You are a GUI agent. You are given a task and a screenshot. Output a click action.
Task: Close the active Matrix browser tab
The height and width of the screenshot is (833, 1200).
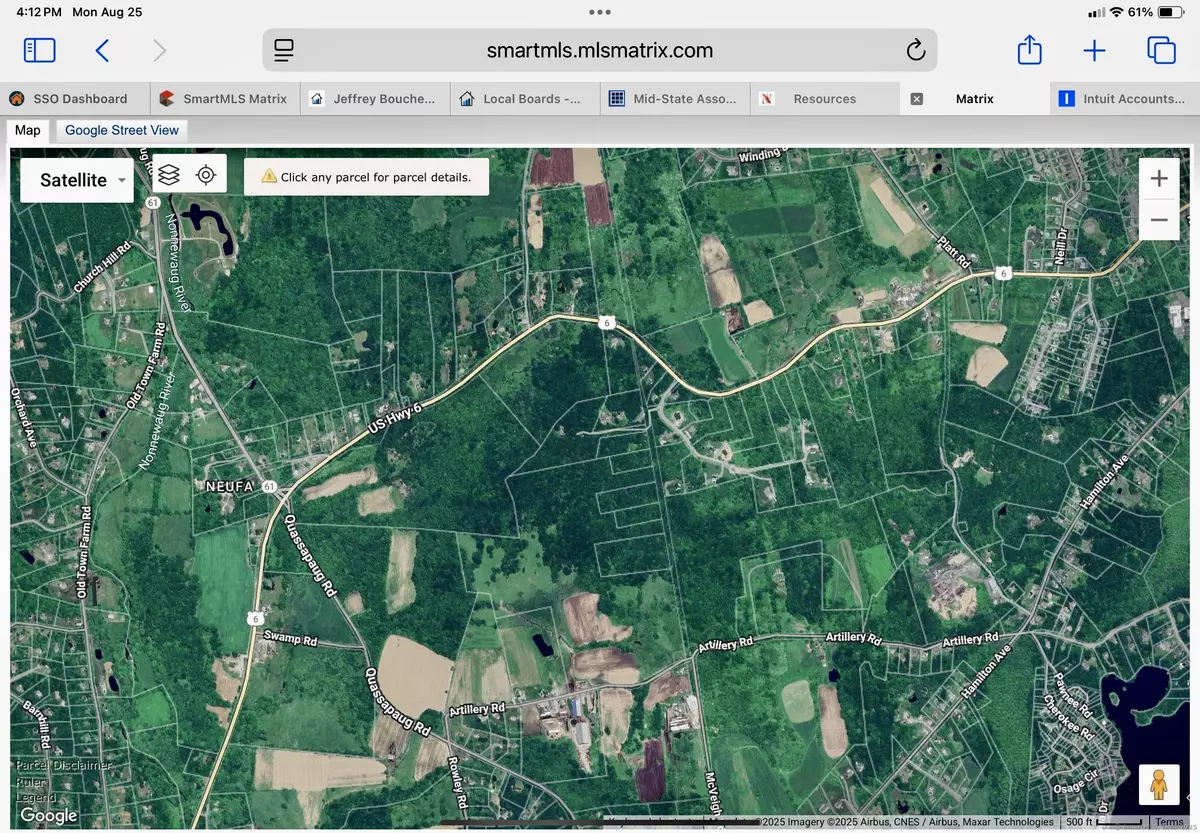click(917, 99)
